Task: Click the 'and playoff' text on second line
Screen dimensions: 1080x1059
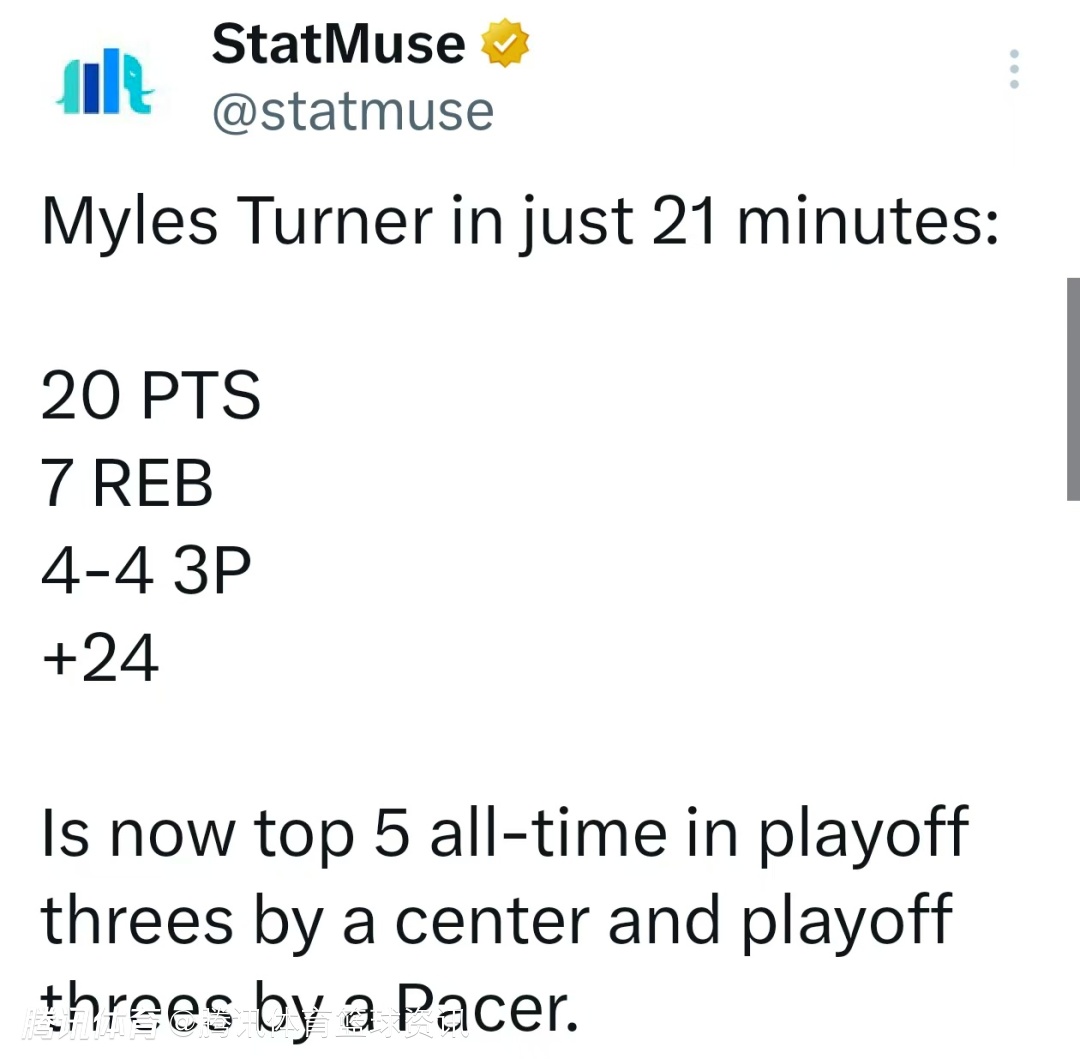Action: click(x=780, y=921)
